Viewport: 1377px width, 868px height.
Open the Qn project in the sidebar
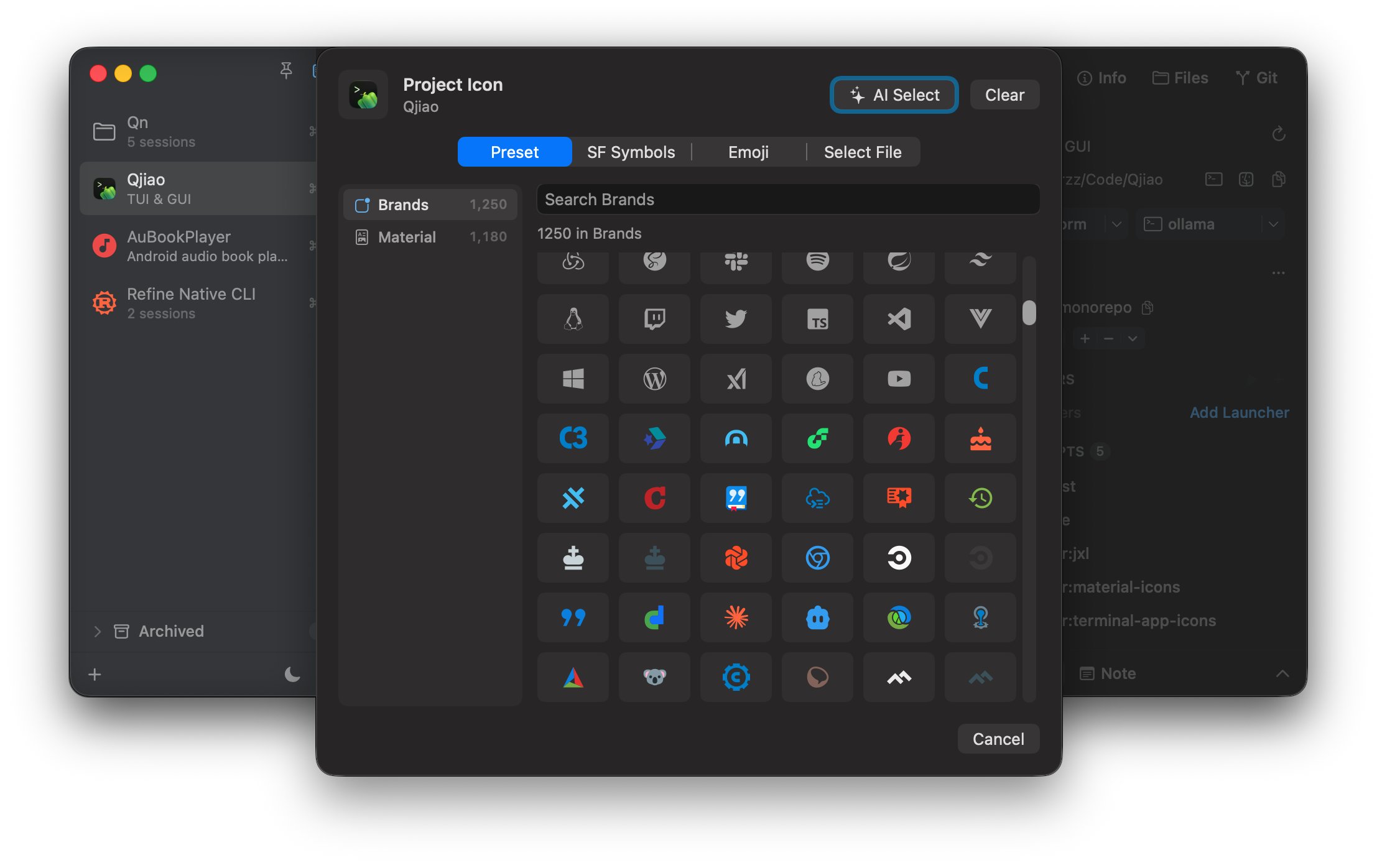198,132
